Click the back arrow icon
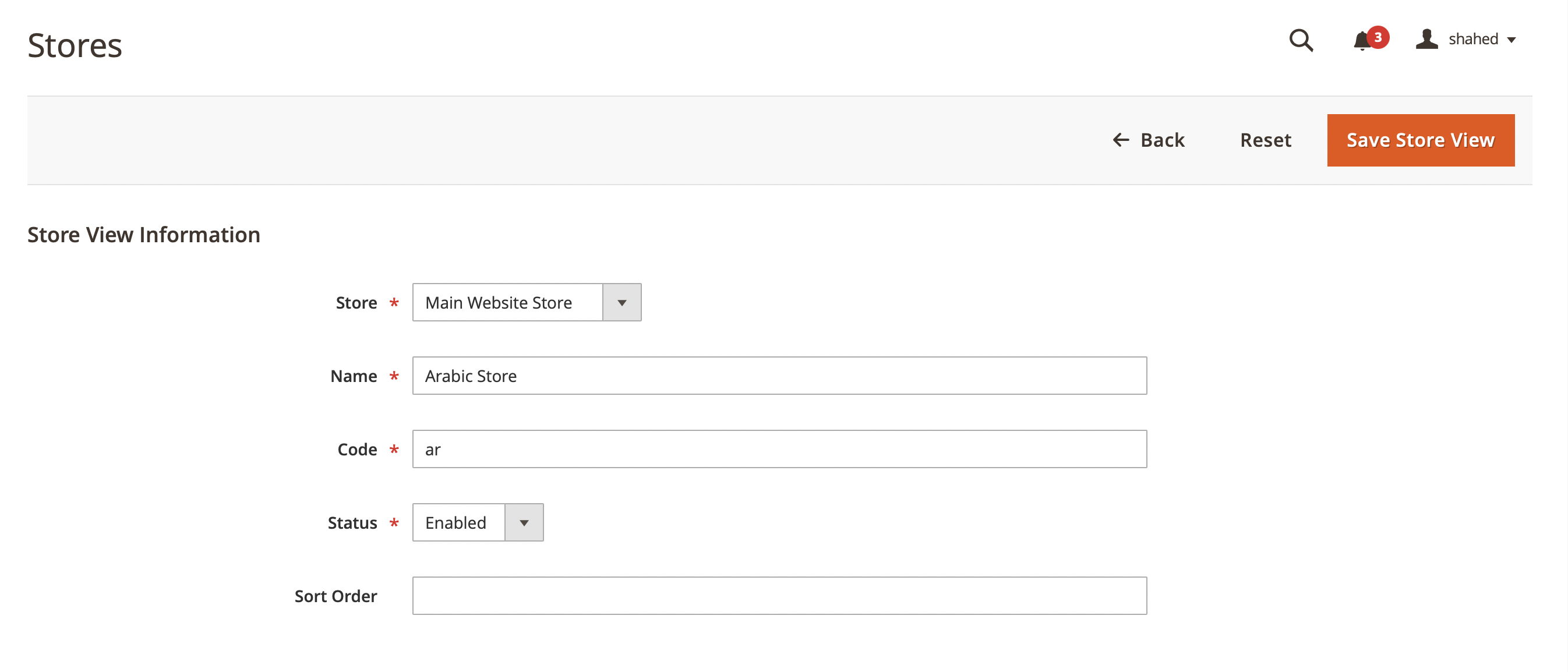The width and height of the screenshot is (1568, 672). [x=1121, y=139]
